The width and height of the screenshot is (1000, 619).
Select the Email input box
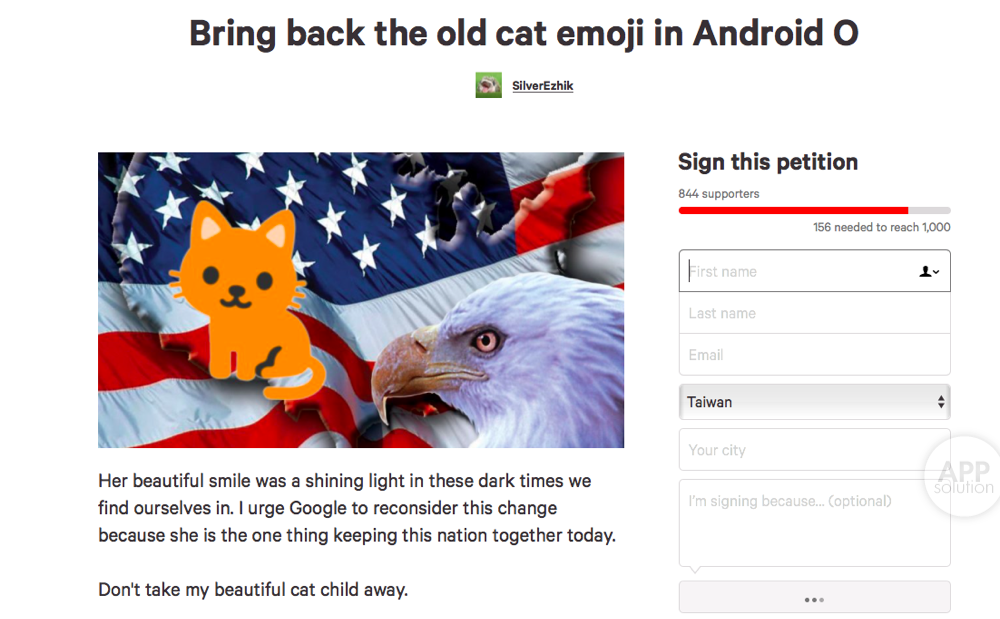pyautogui.click(x=814, y=355)
